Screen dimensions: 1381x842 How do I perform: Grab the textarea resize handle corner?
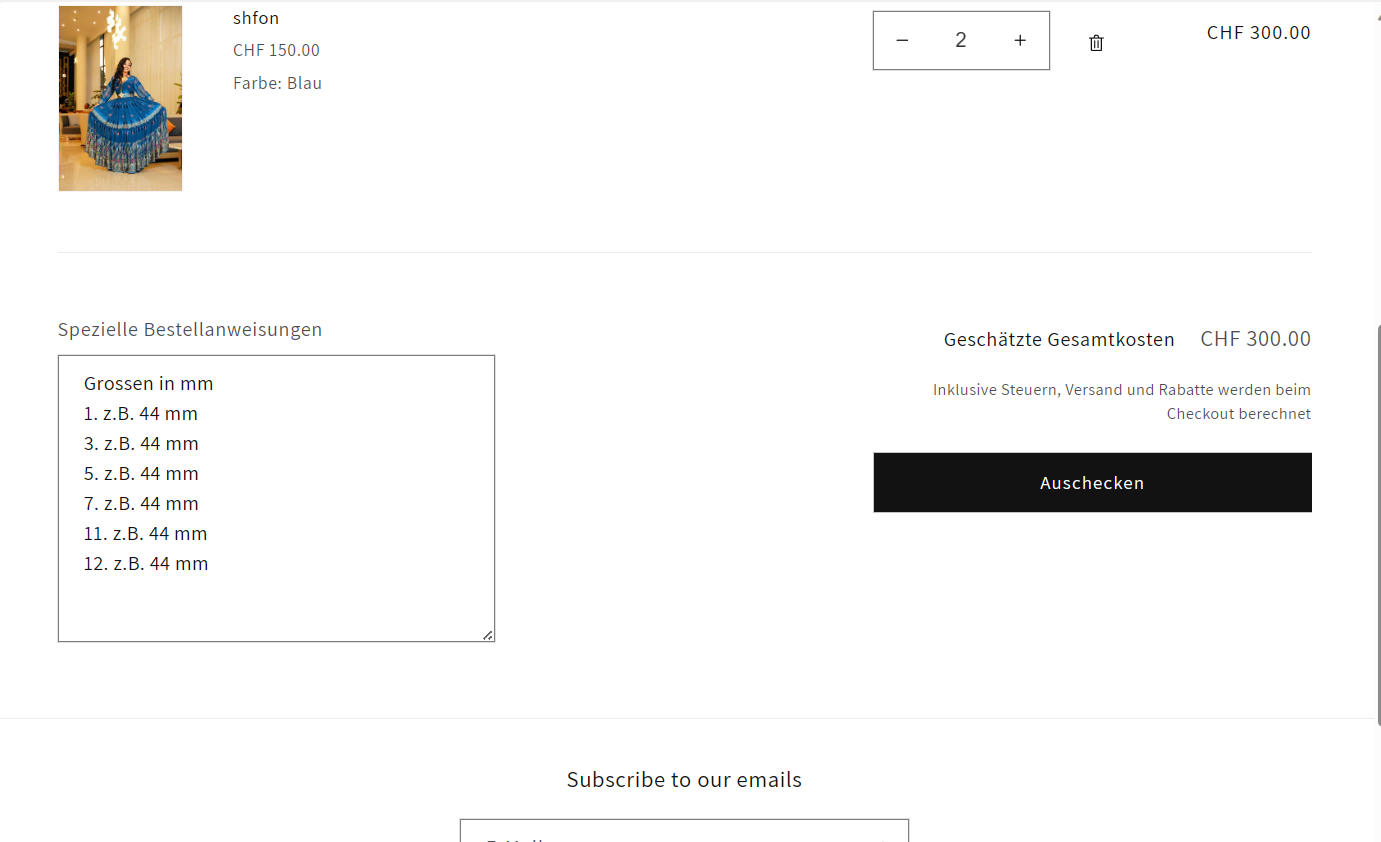click(x=487, y=634)
